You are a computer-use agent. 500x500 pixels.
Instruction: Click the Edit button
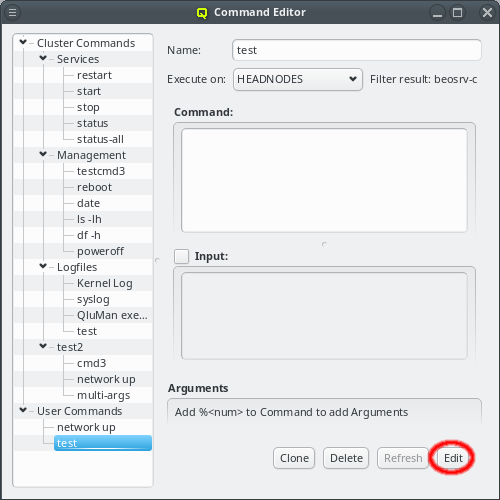pyautogui.click(x=453, y=458)
